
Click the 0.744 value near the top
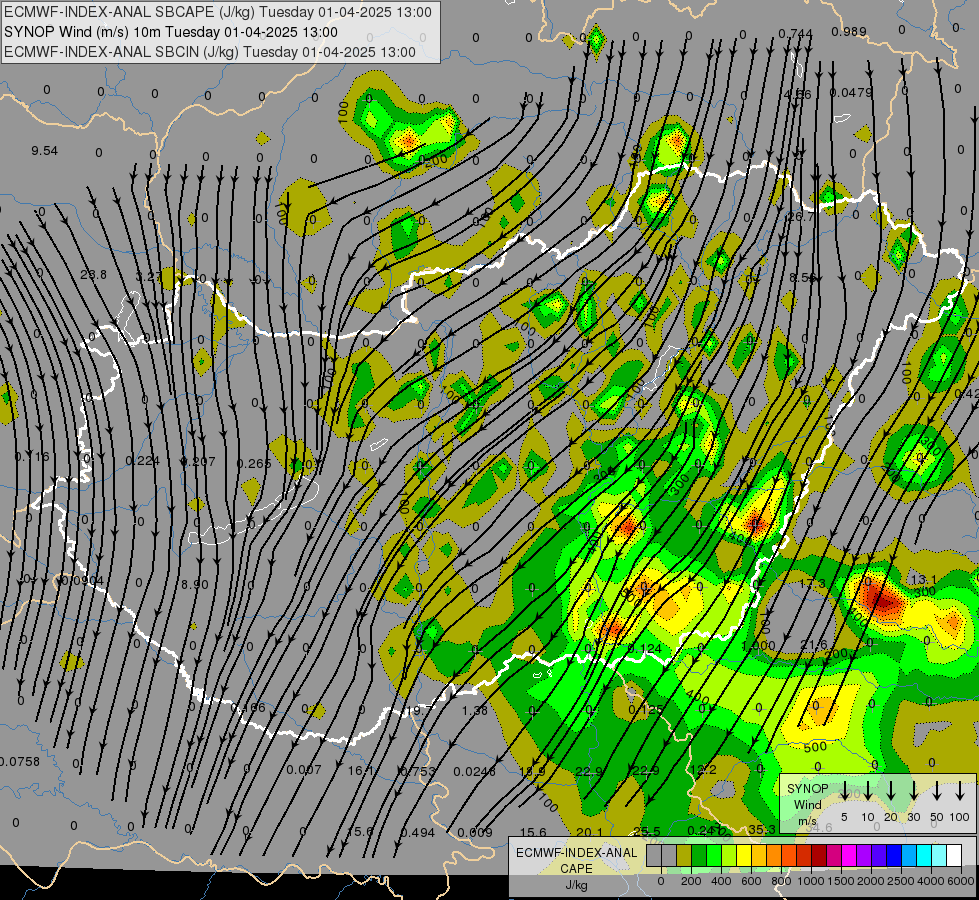point(795,34)
